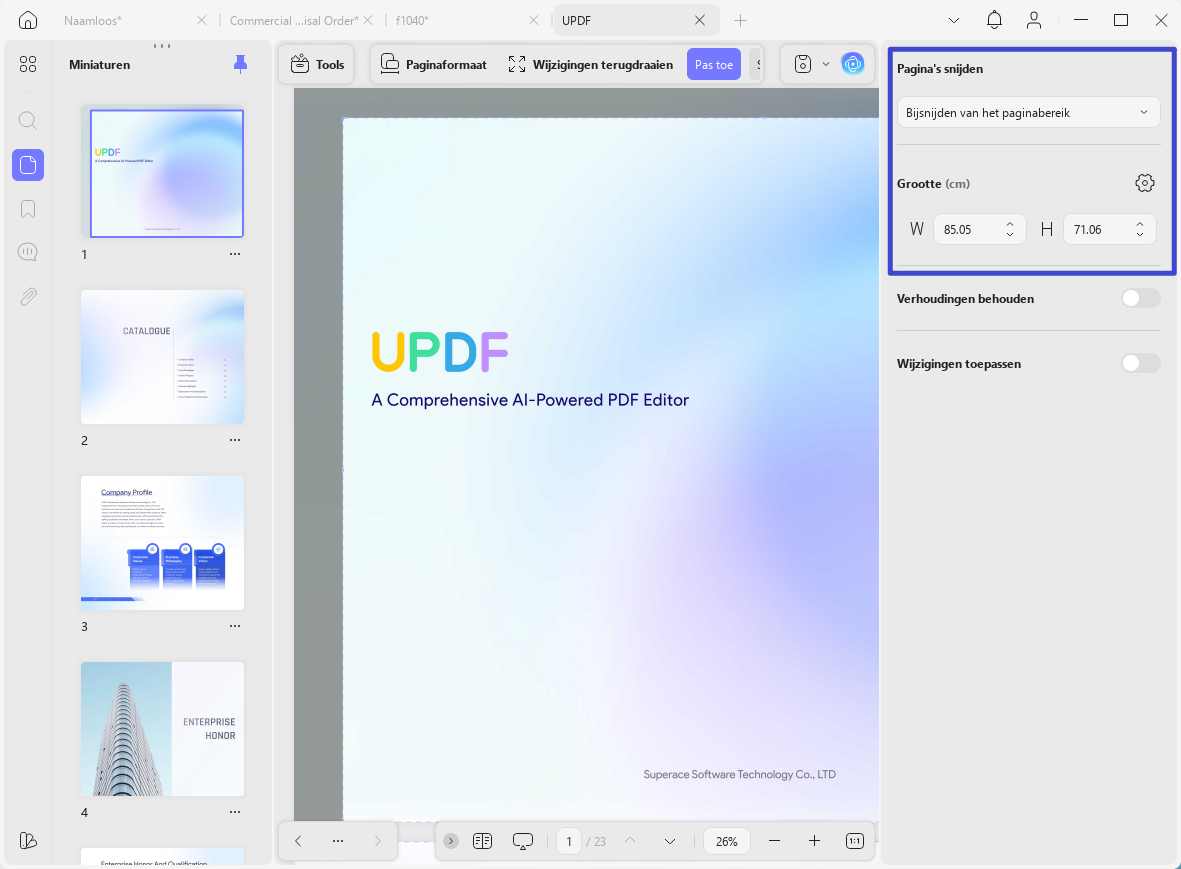Go back with the left arrow
The height and width of the screenshot is (869, 1181).
(298, 841)
